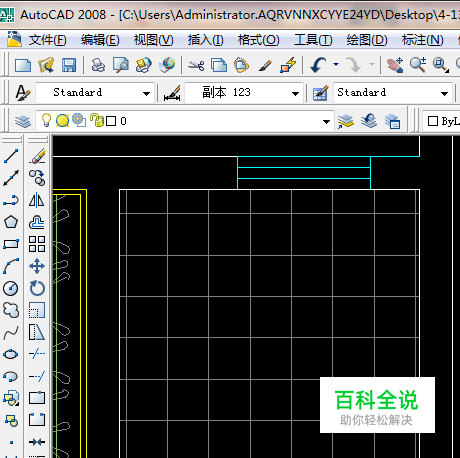Open the 文件(F) menu

click(x=47, y=40)
